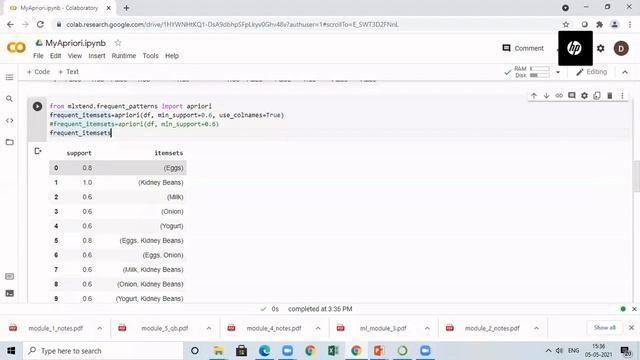The height and width of the screenshot is (360, 640).
Task: Reload the browser page
Action: tap(40, 24)
